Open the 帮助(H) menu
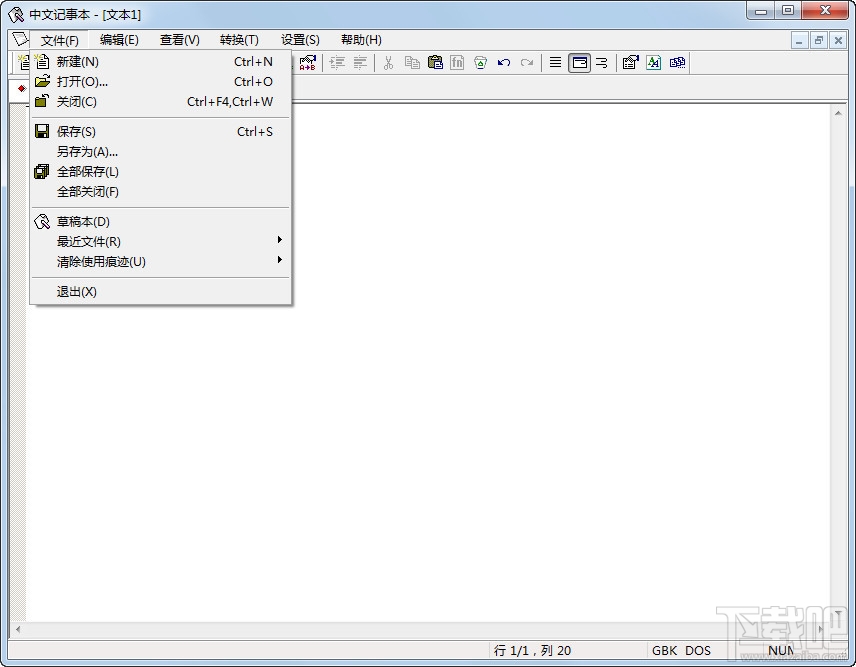The image size is (856, 667). tap(361, 40)
